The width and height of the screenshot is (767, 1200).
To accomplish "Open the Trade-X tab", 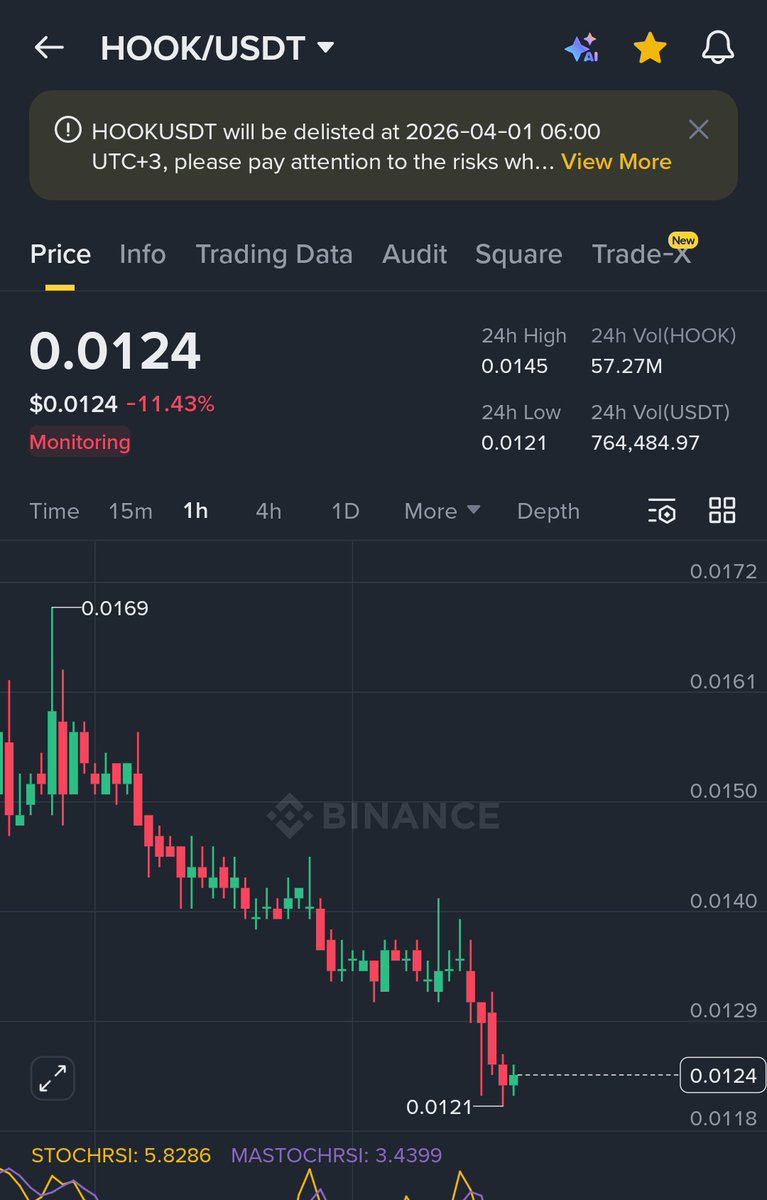I will pos(641,254).
